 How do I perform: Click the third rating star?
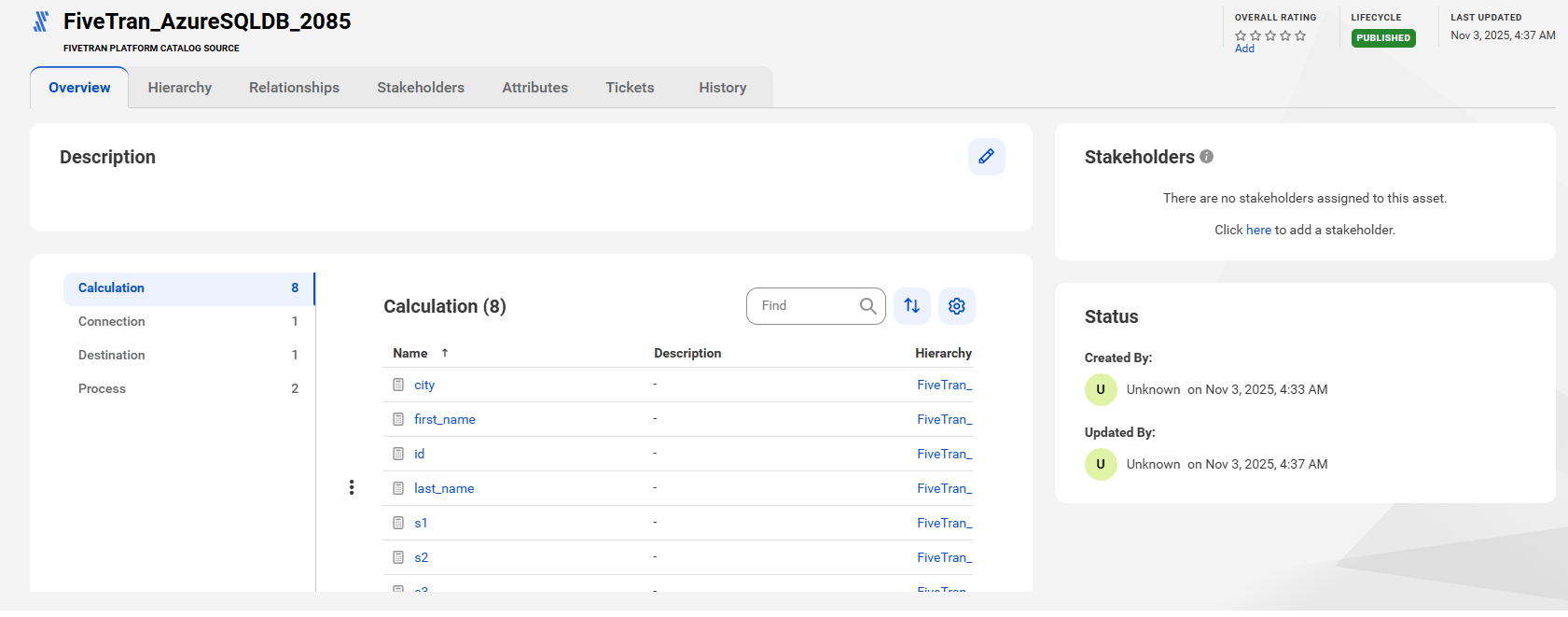pos(1270,35)
